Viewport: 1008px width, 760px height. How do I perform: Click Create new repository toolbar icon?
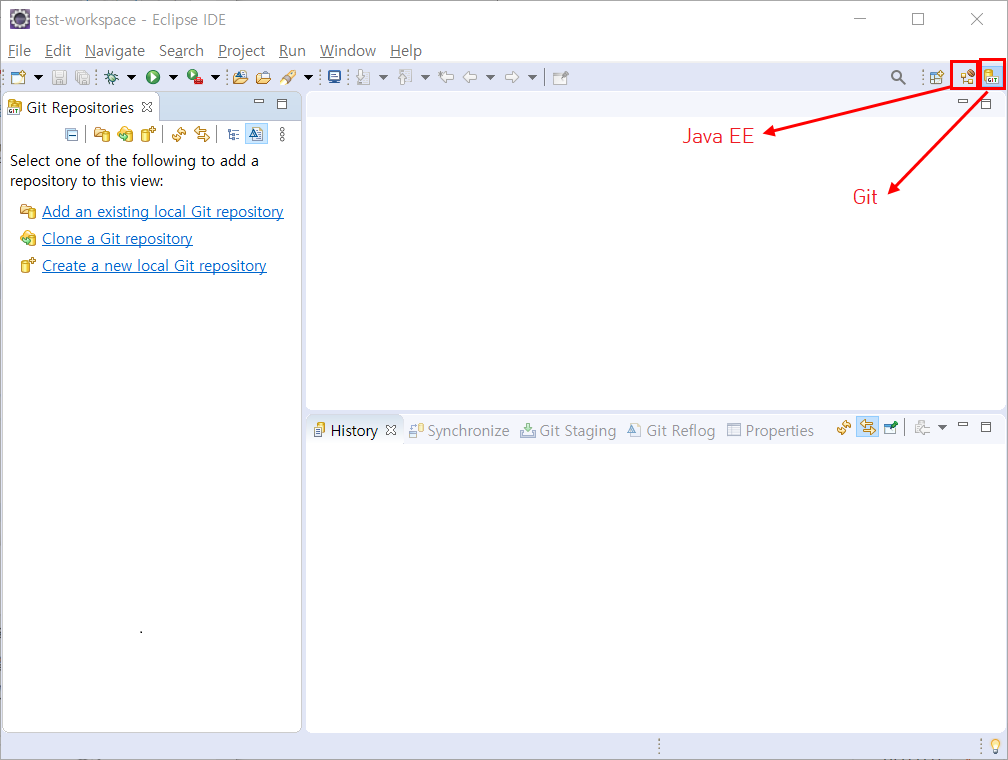(148, 134)
